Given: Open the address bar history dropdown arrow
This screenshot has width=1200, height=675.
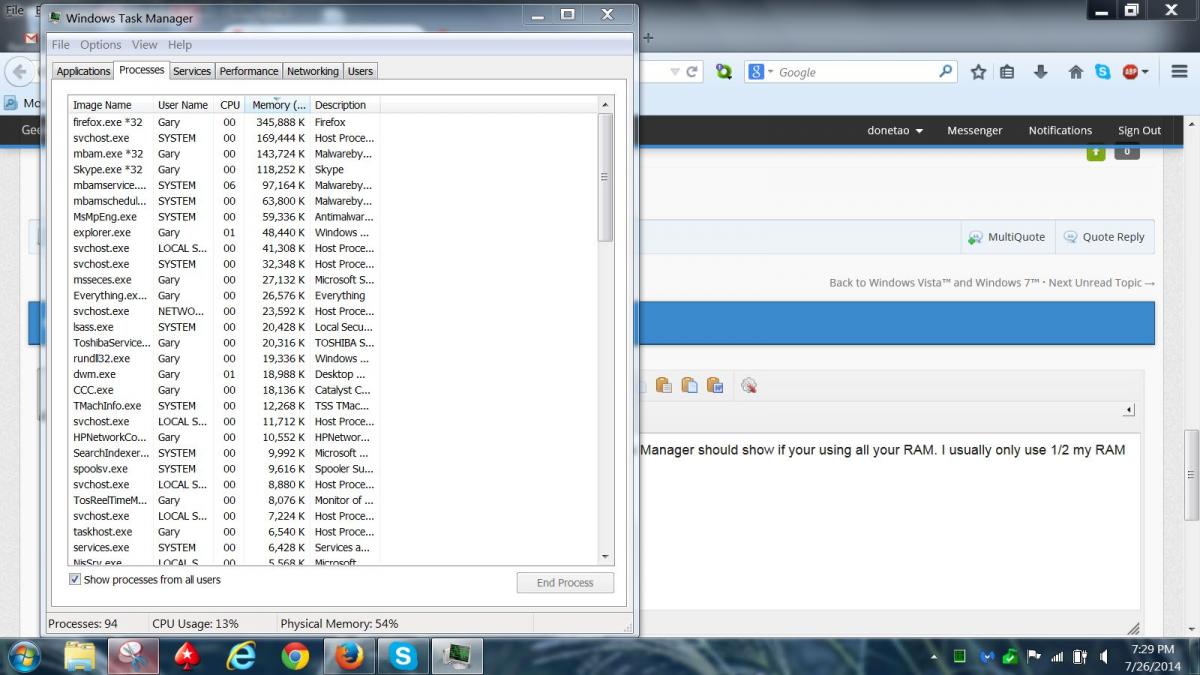Looking at the screenshot, I should pyautogui.click(x=675, y=72).
